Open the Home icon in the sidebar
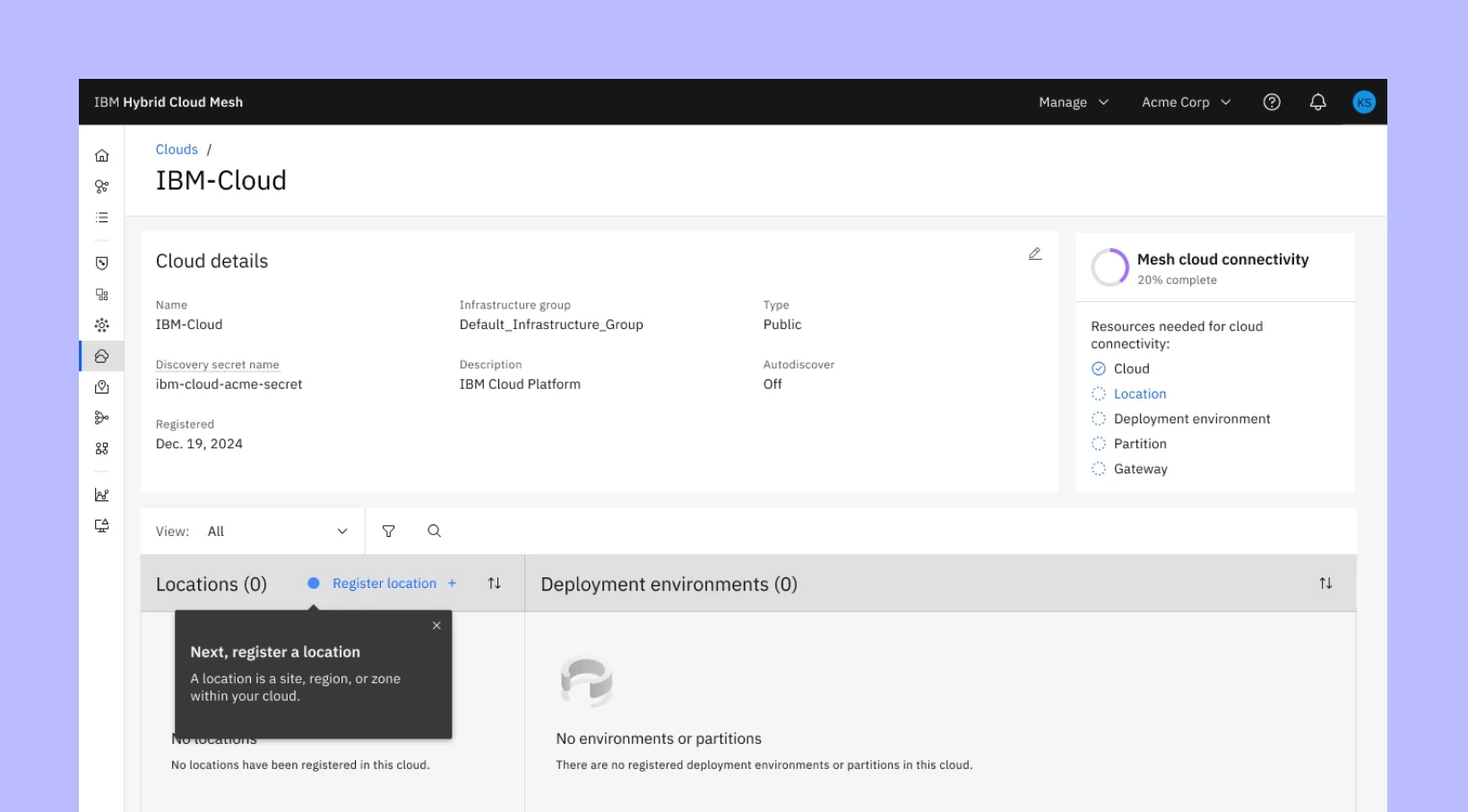The width and height of the screenshot is (1468, 812). tap(102, 156)
